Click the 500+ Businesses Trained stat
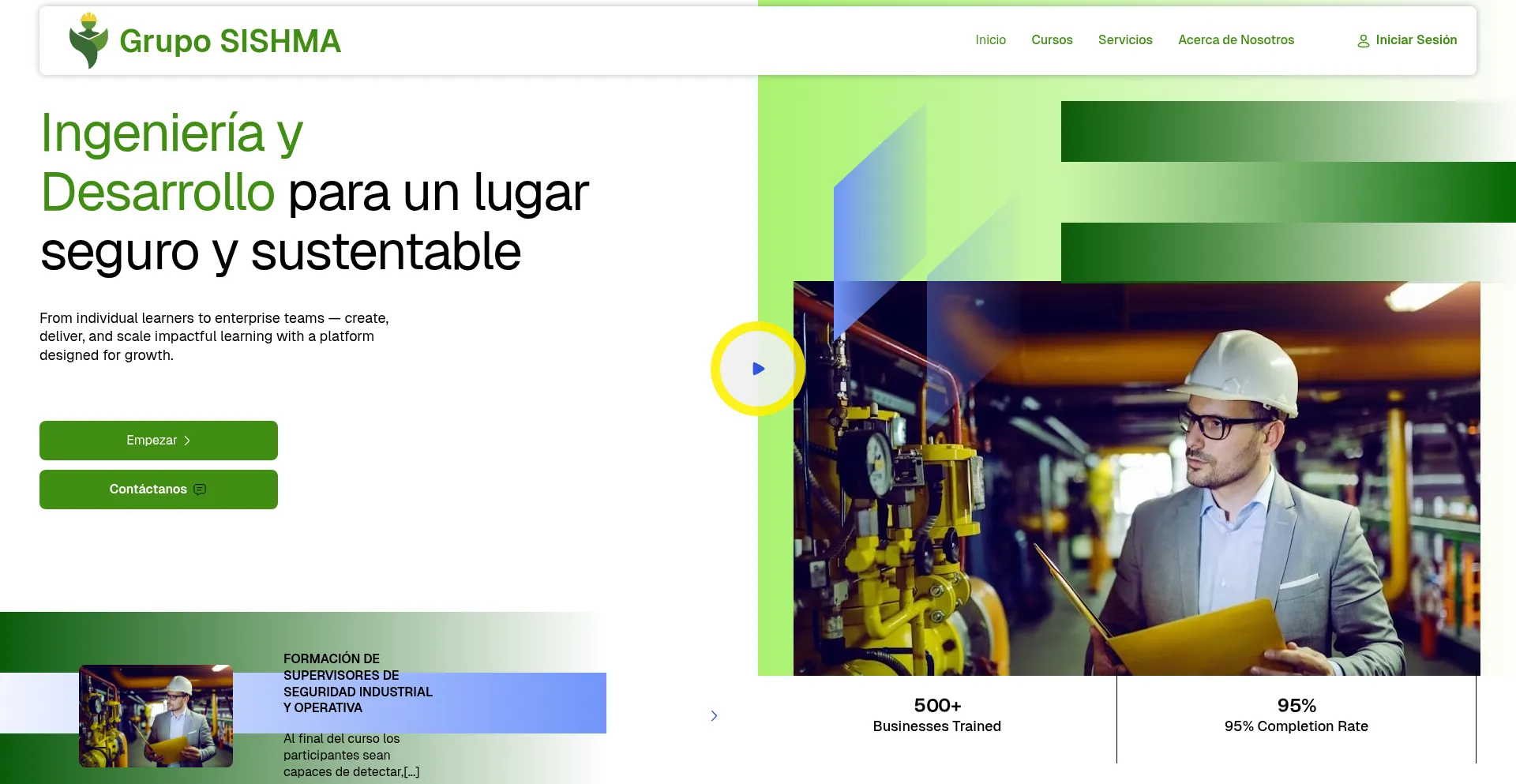The width and height of the screenshot is (1516, 784). click(x=936, y=715)
